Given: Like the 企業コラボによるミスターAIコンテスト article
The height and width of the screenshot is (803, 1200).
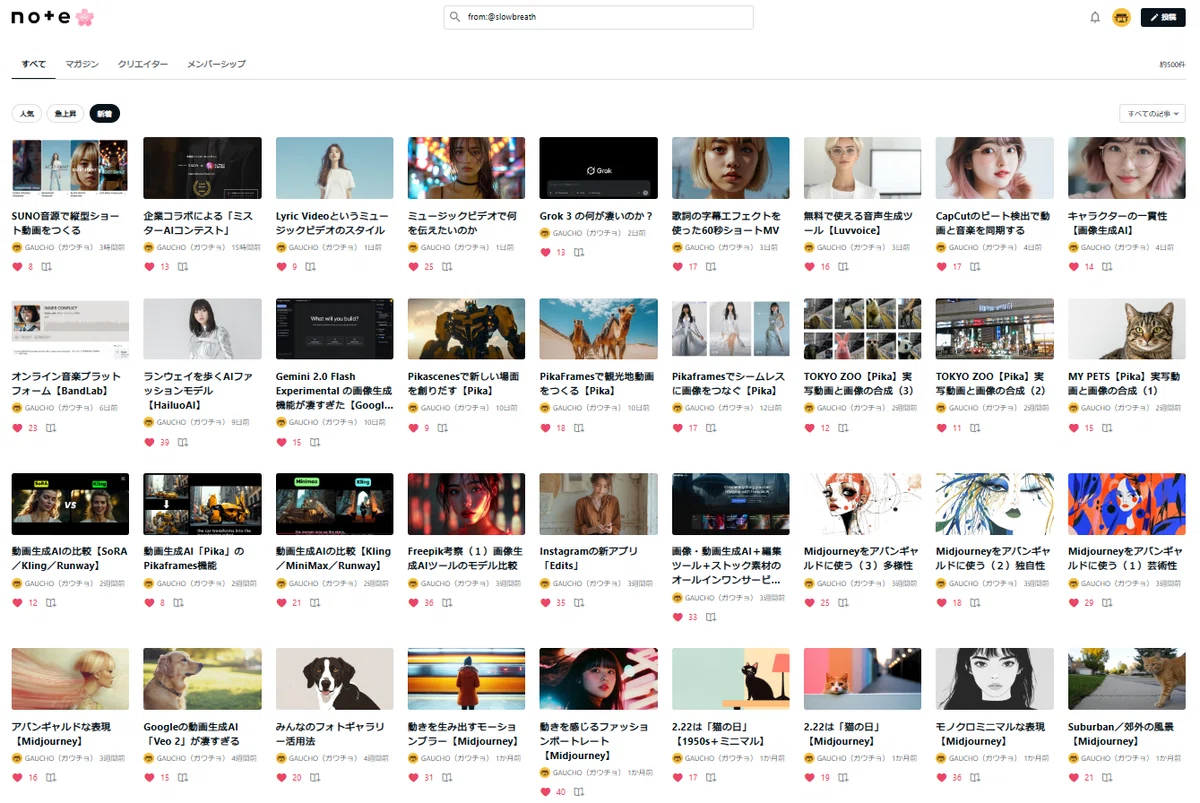Looking at the screenshot, I should [x=149, y=267].
